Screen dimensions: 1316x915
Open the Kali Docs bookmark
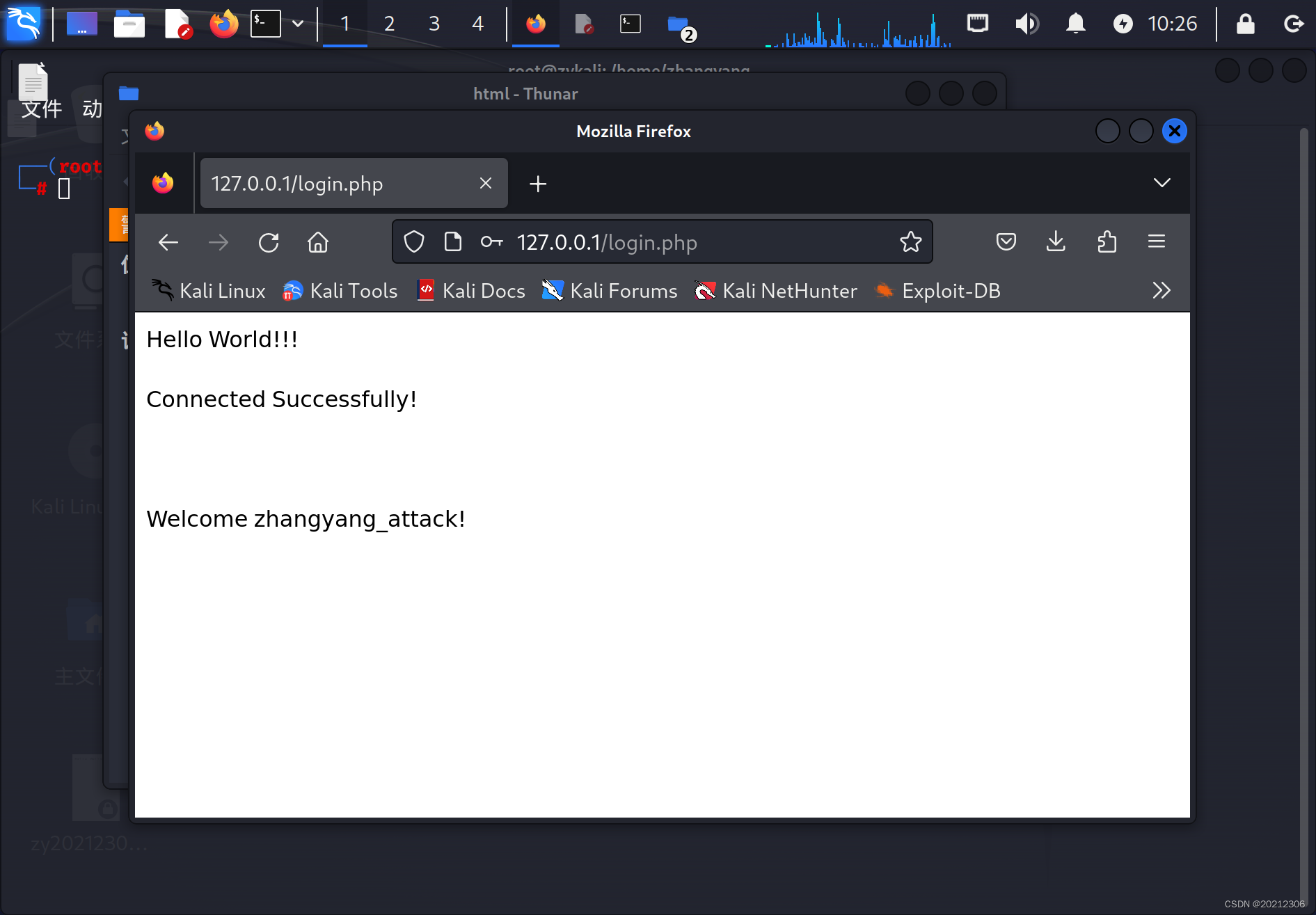click(470, 291)
